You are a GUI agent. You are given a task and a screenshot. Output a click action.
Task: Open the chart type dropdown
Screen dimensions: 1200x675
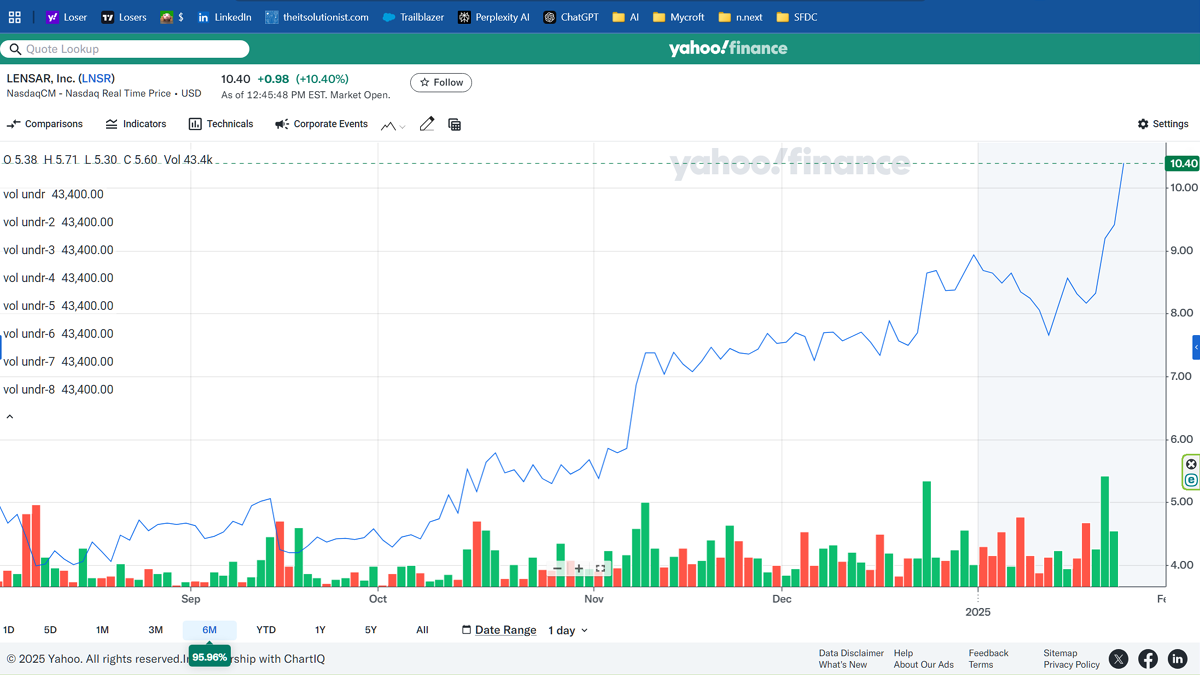click(x=393, y=125)
